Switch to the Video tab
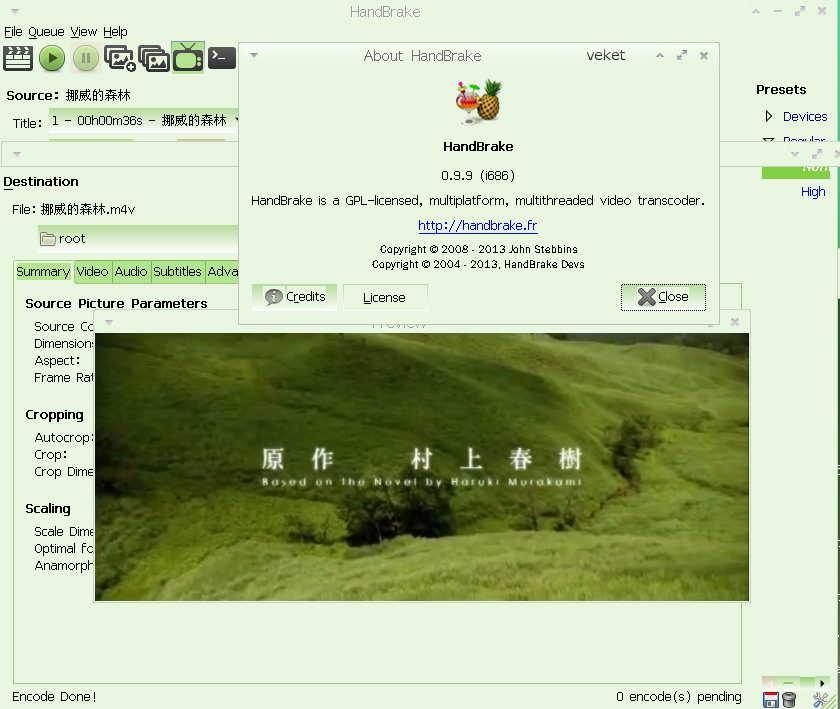Image resolution: width=840 pixels, height=709 pixels. (92, 272)
